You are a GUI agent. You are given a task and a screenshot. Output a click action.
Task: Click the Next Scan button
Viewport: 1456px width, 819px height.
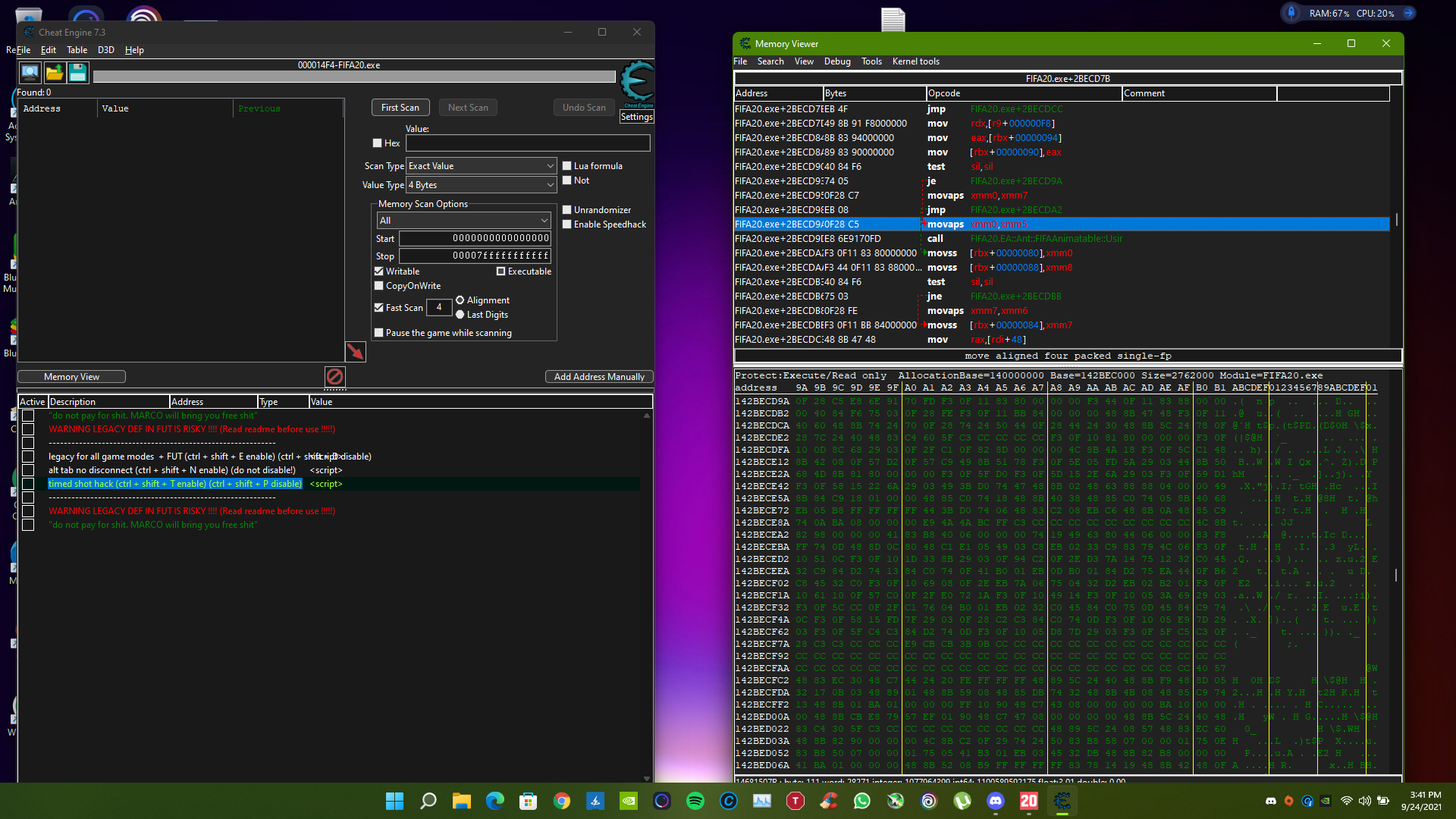(466, 107)
